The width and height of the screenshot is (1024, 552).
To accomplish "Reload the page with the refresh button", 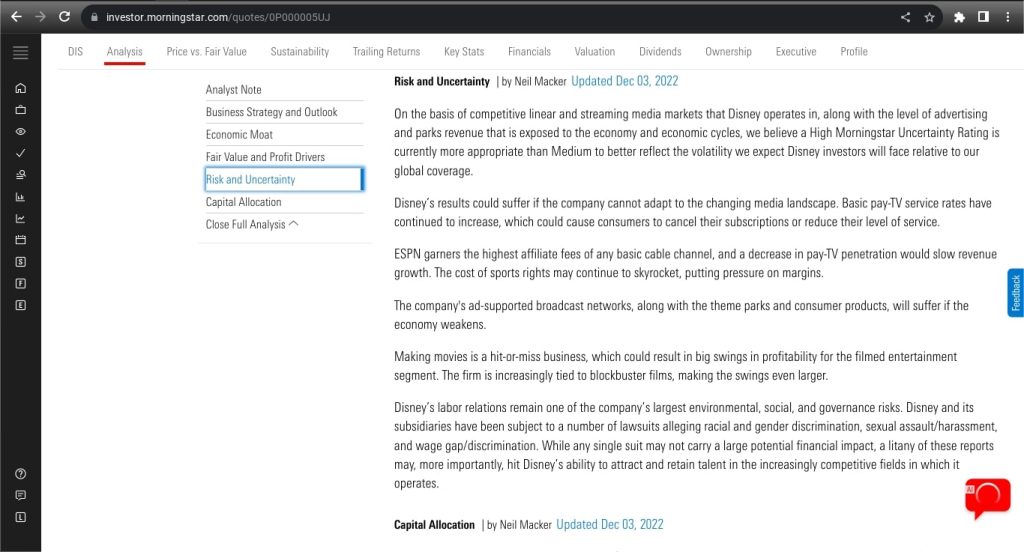I will tap(65, 17).
